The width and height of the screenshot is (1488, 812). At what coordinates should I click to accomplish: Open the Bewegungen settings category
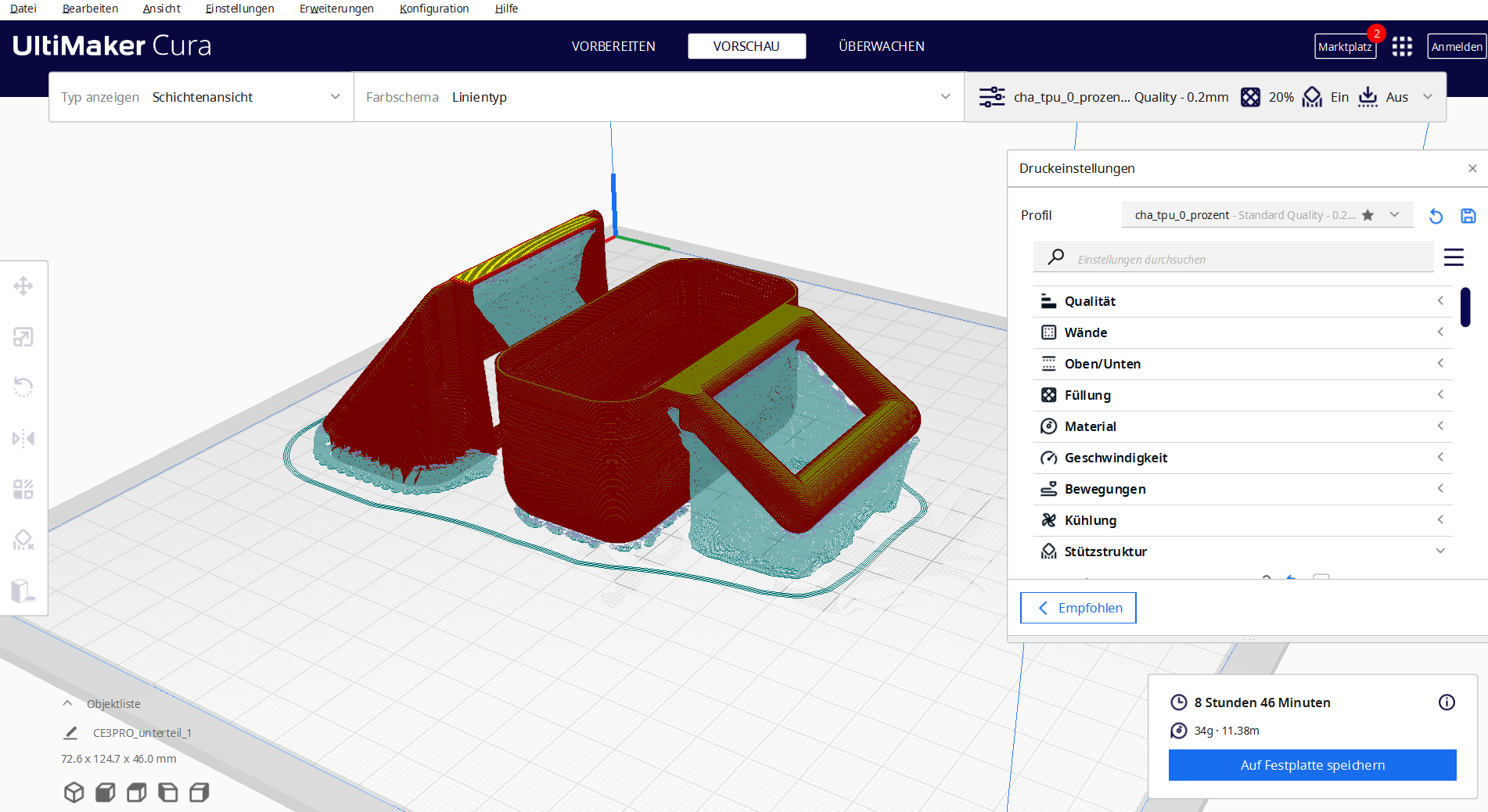tap(1243, 489)
